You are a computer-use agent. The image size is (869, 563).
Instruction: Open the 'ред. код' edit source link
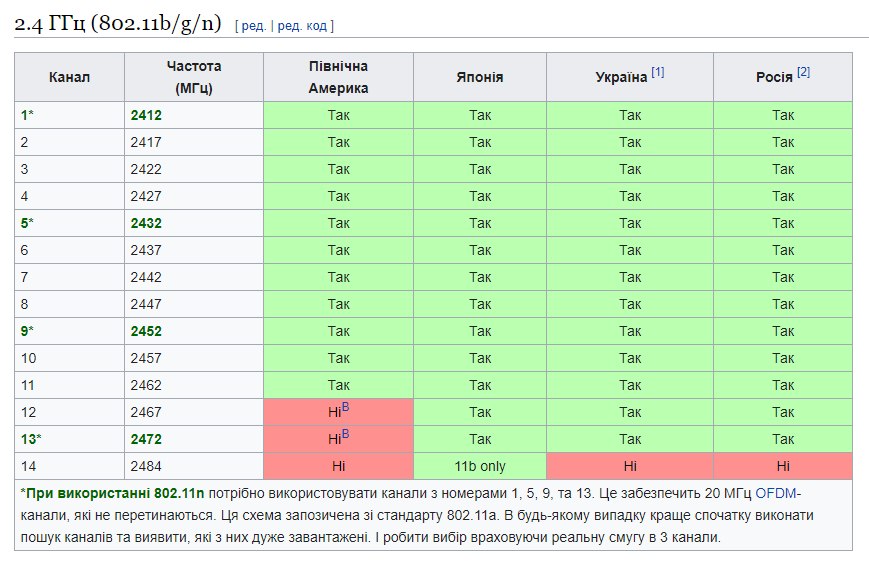pyautogui.click(x=302, y=26)
